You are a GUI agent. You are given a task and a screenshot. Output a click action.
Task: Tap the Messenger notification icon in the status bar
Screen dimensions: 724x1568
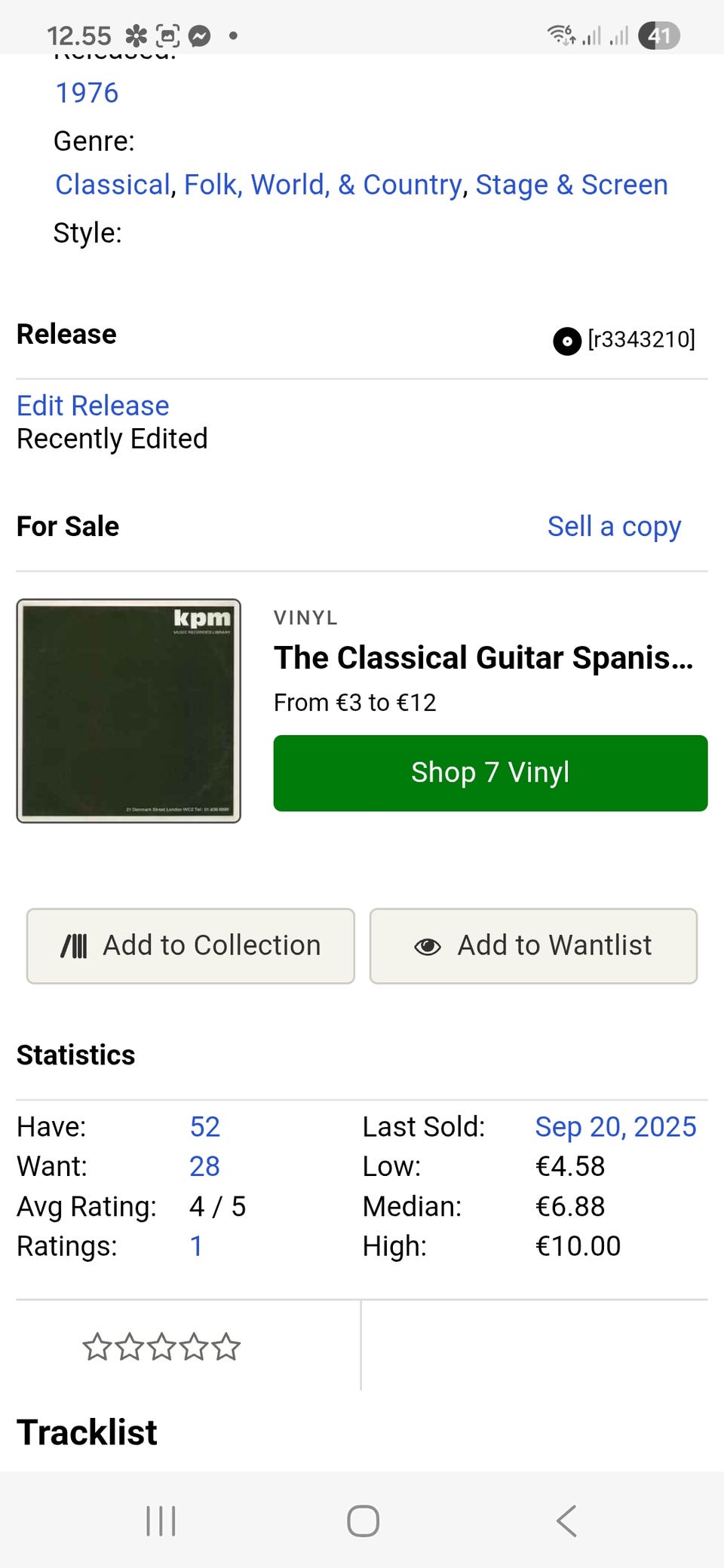click(199, 35)
